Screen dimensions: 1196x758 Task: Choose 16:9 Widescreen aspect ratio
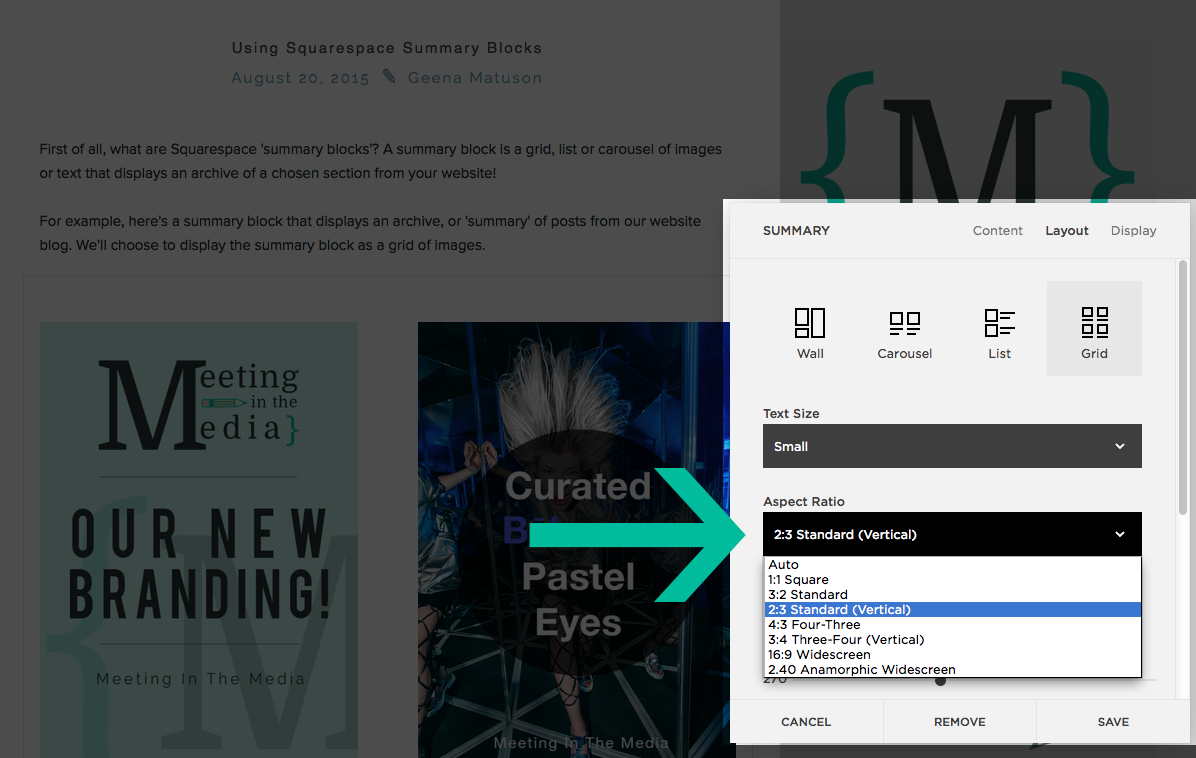tap(953, 654)
